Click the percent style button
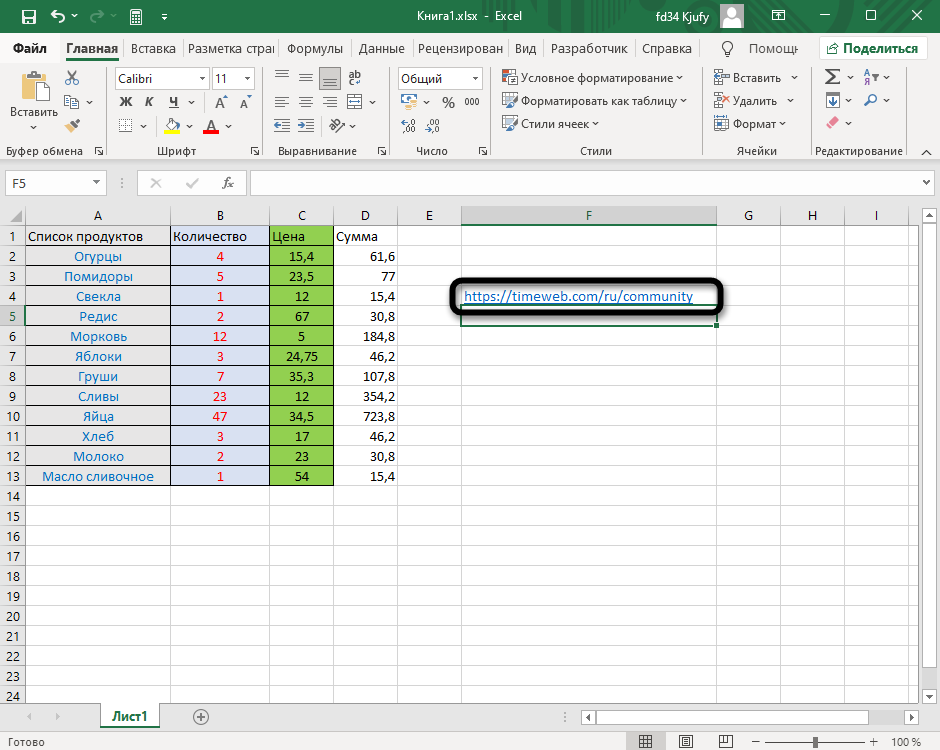Viewport: 940px width, 750px height. click(447, 102)
